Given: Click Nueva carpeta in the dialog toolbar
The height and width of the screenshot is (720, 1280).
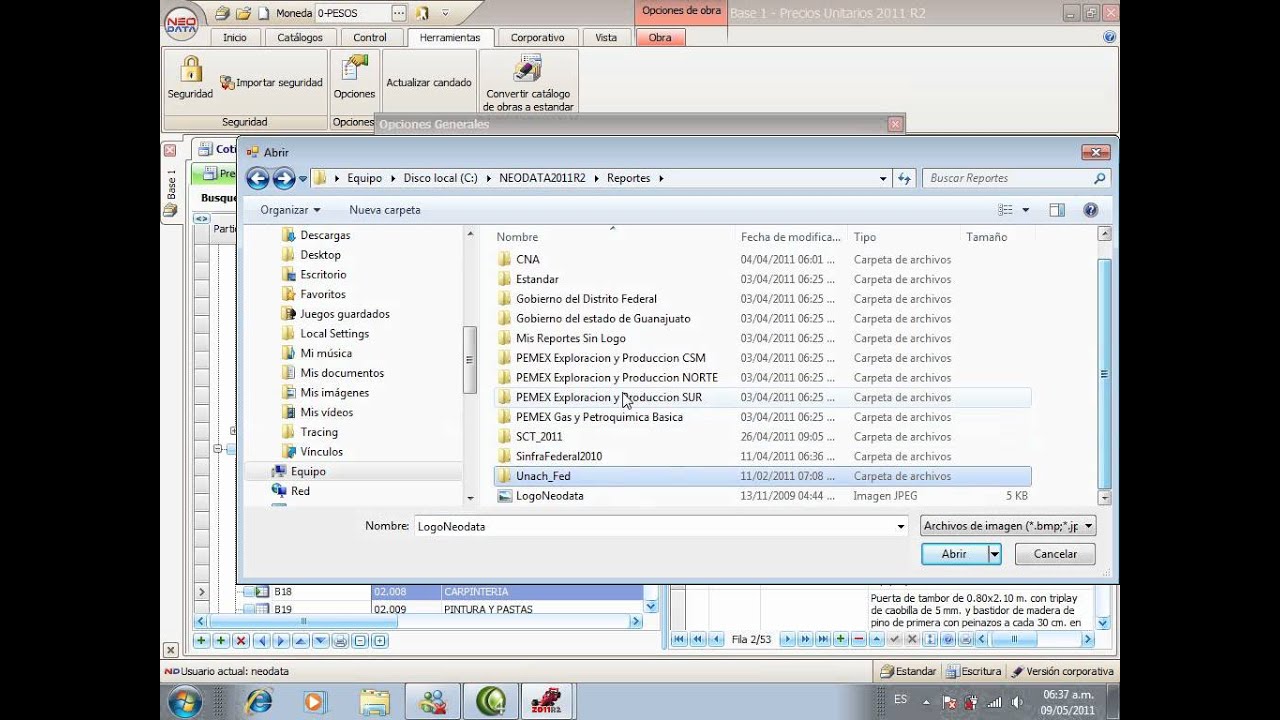Looking at the screenshot, I should pyautogui.click(x=385, y=210).
